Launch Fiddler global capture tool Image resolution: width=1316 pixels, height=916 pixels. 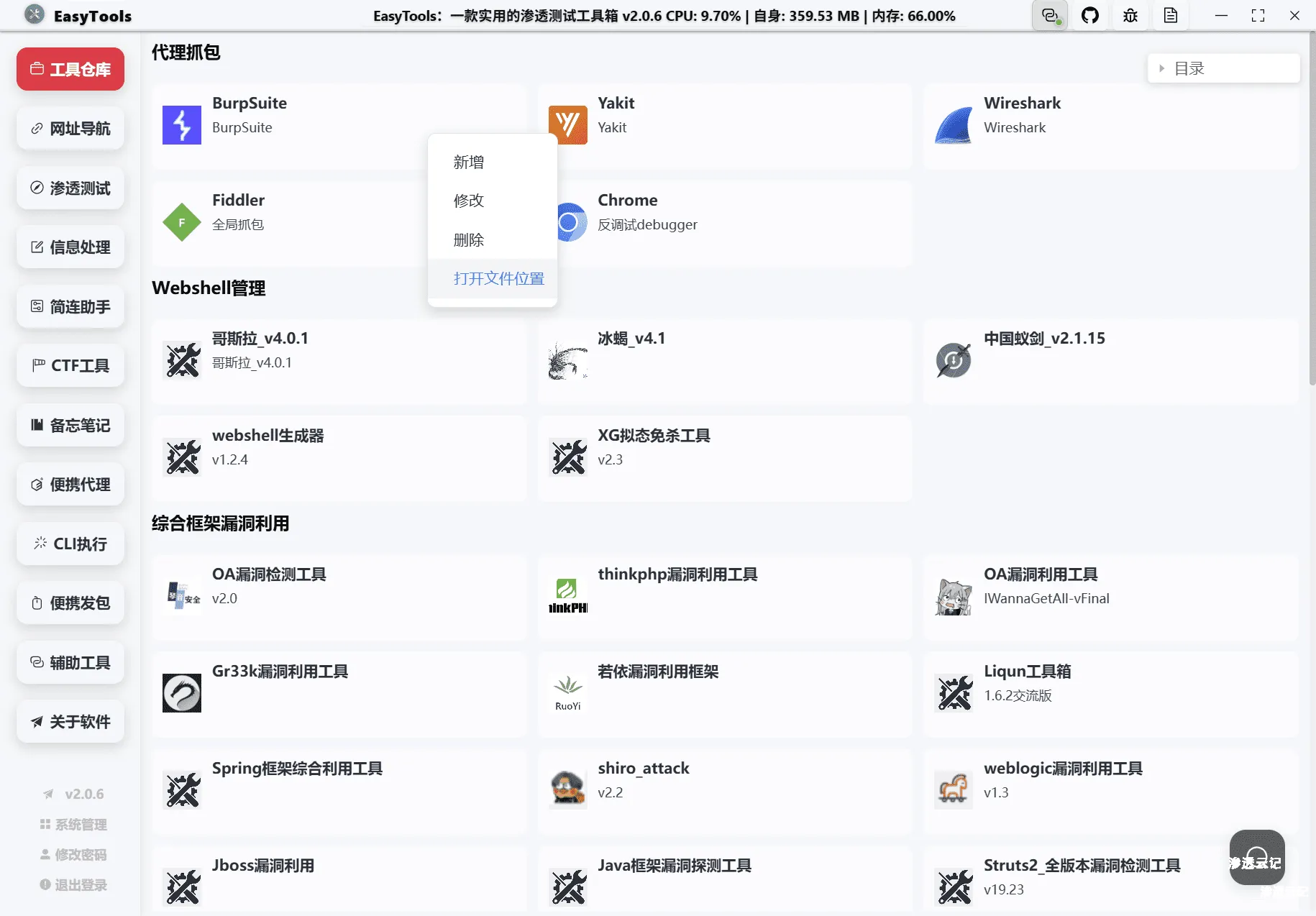coord(181,221)
